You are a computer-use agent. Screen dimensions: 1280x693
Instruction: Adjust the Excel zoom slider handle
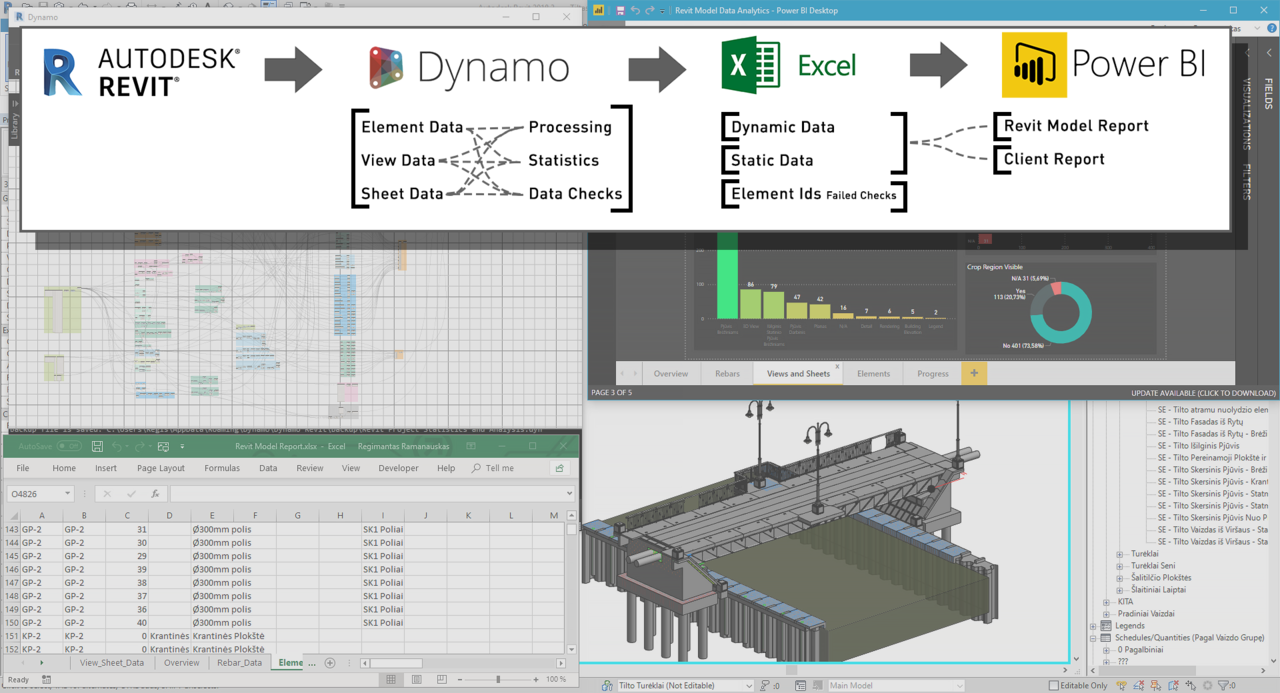point(498,680)
